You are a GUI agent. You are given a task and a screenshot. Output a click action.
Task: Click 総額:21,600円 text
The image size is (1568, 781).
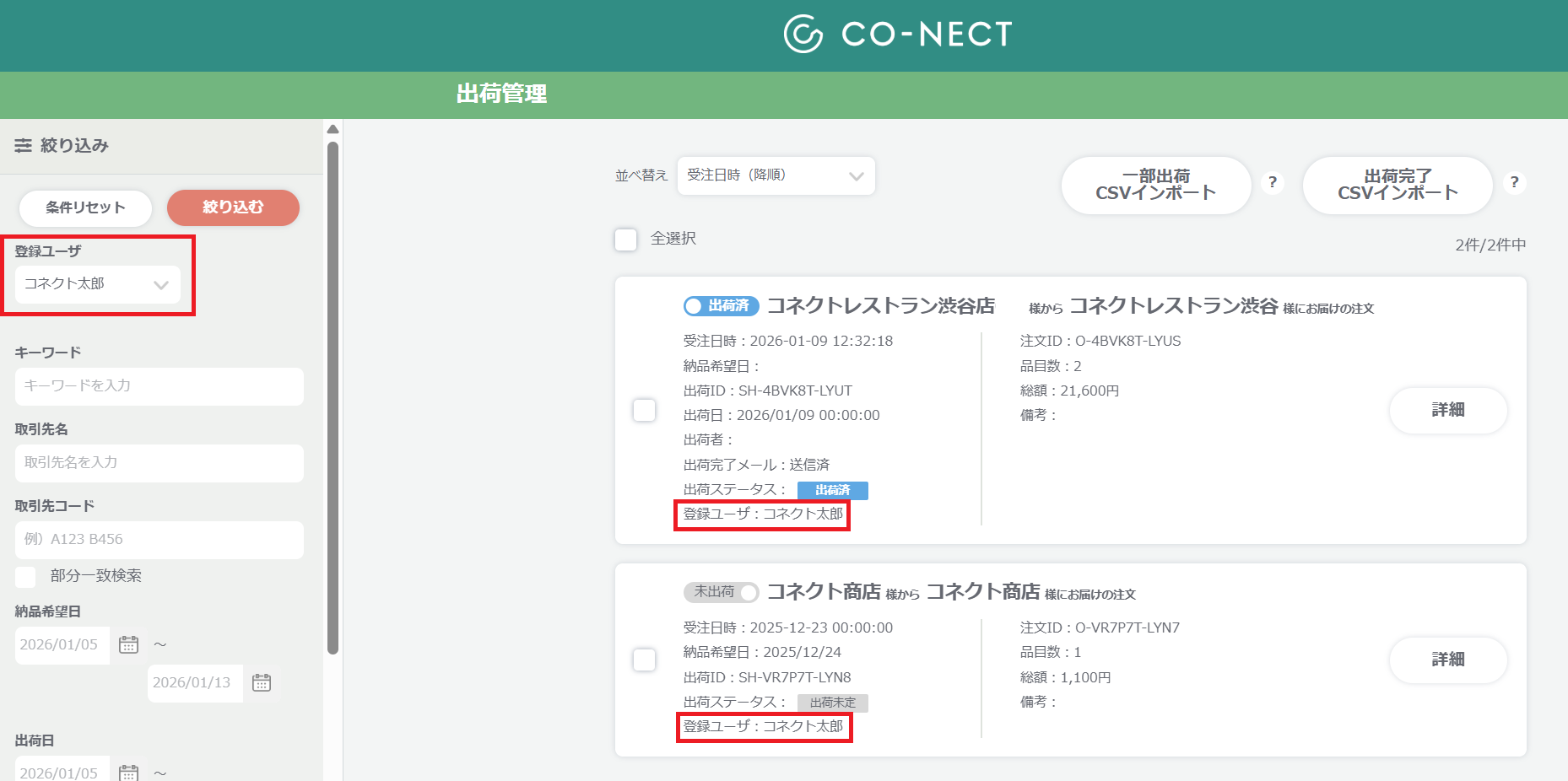click(x=1069, y=390)
